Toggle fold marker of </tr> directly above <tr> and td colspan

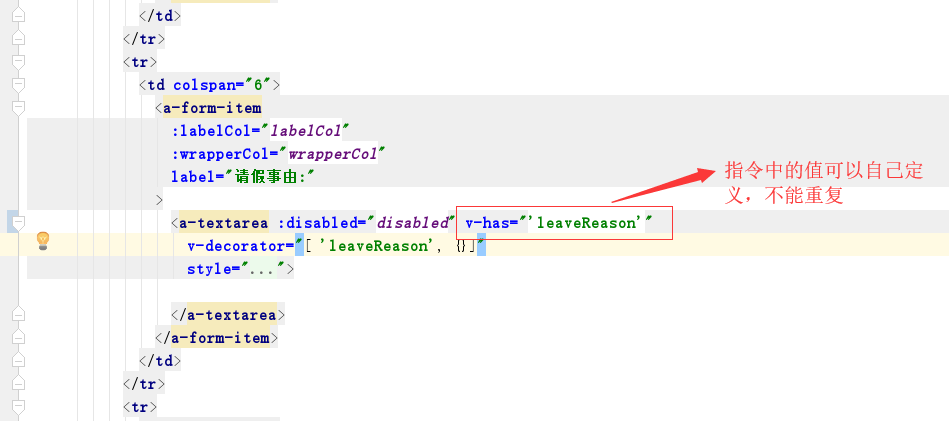18,39
